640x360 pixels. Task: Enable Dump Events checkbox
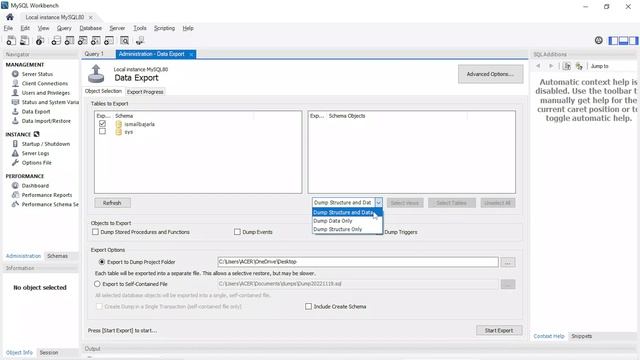237,232
